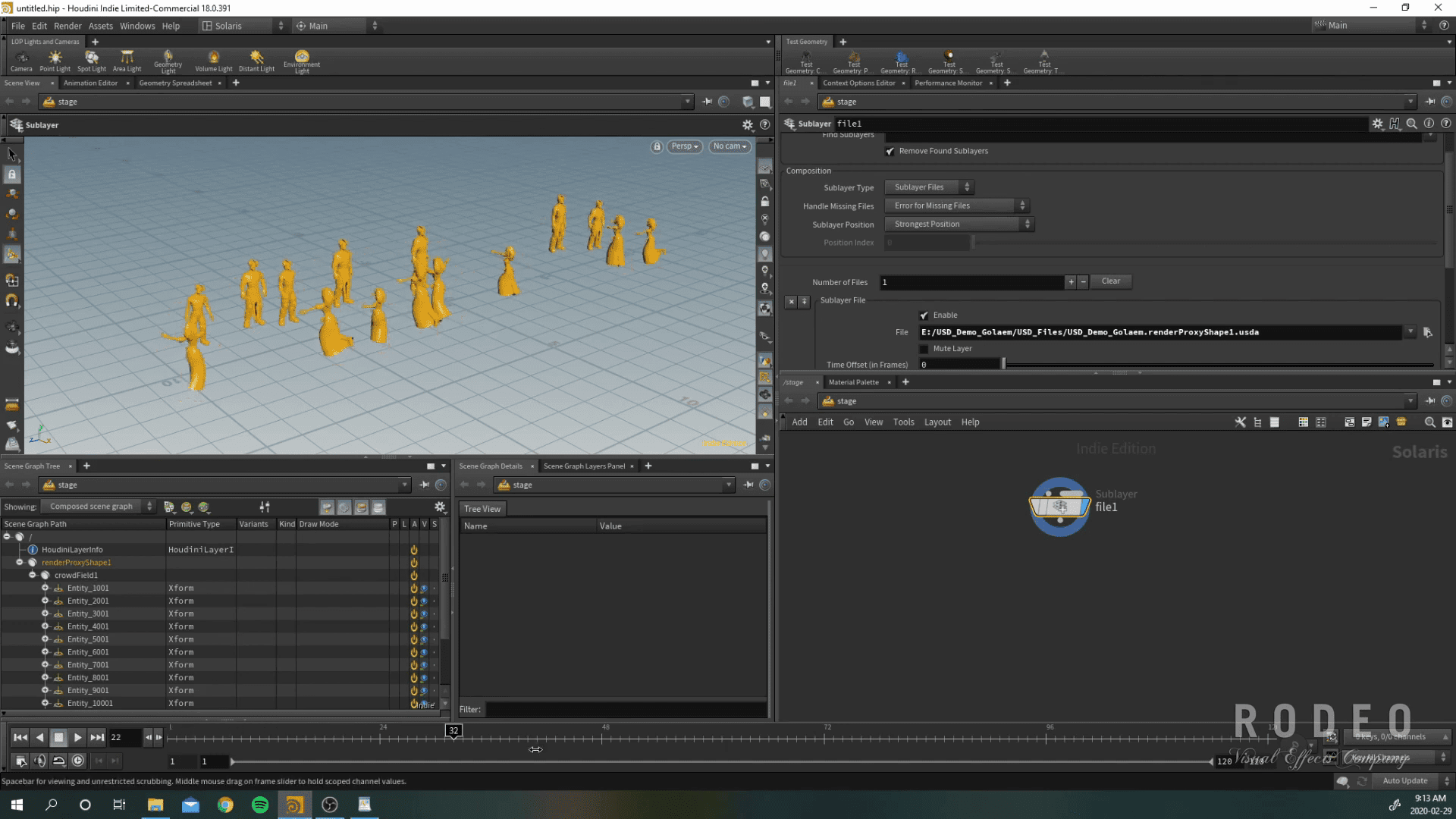The width and height of the screenshot is (1456, 819).
Task: Select the Distant Light shelf tool
Action: 256,61
